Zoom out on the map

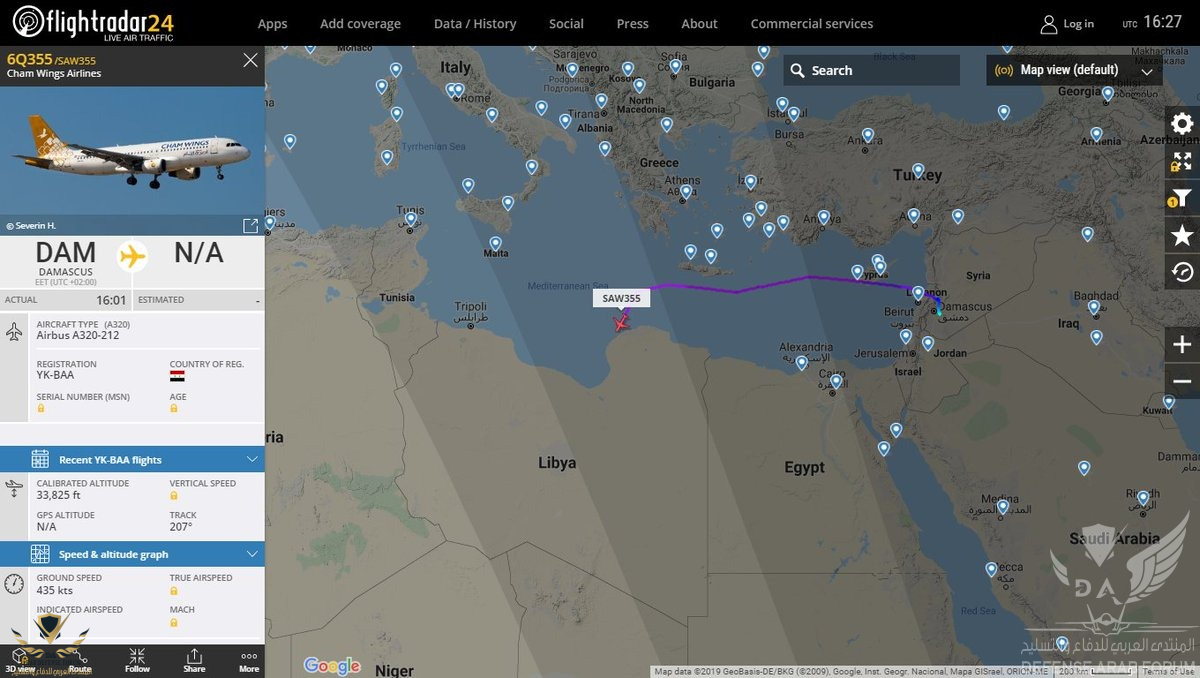coord(1182,382)
